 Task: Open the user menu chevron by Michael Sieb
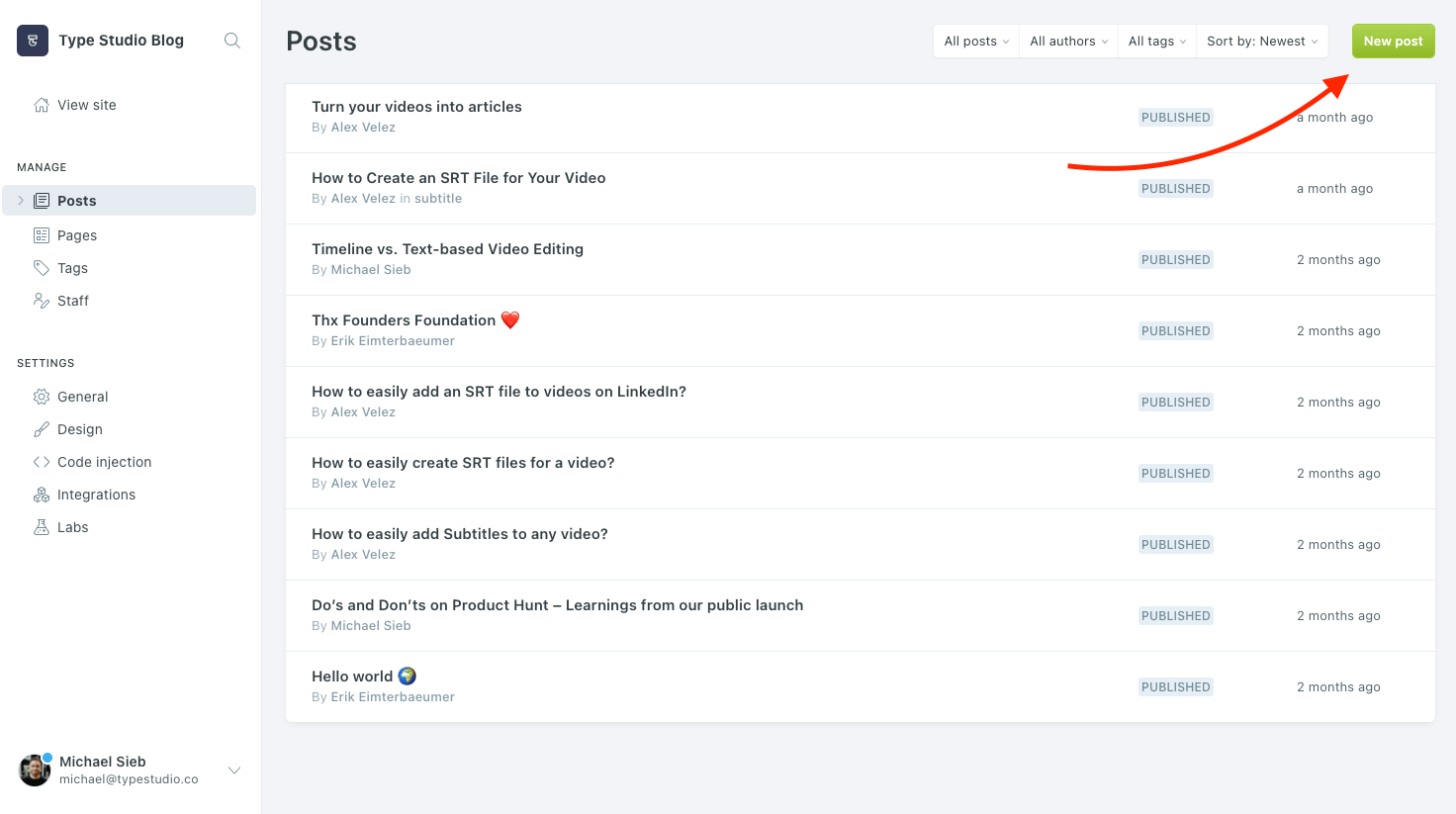tap(234, 770)
